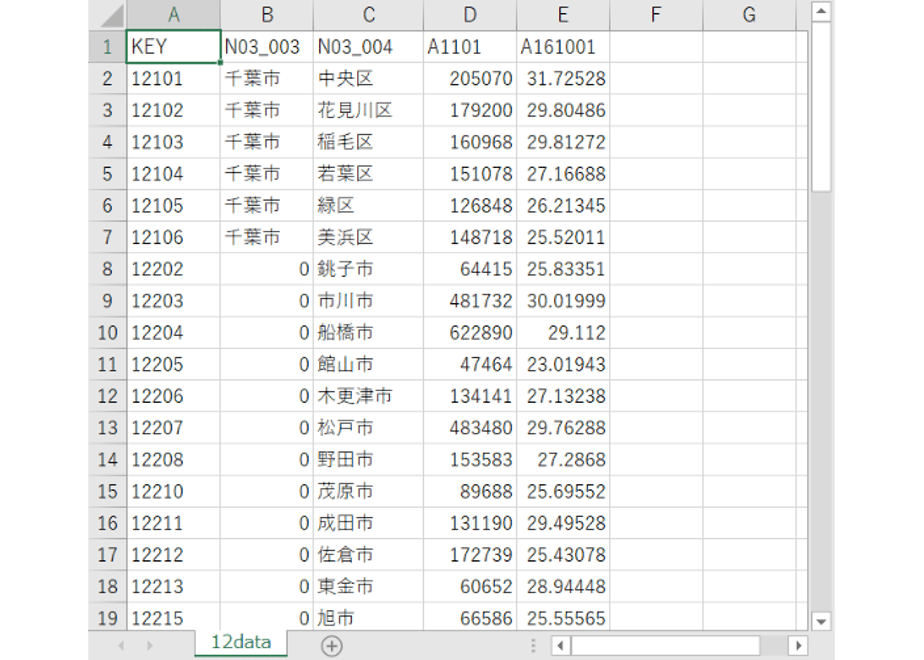Select cell containing 66586
Image resolution: width=924 pixels, height=660 pixels.
click(470, 617)
